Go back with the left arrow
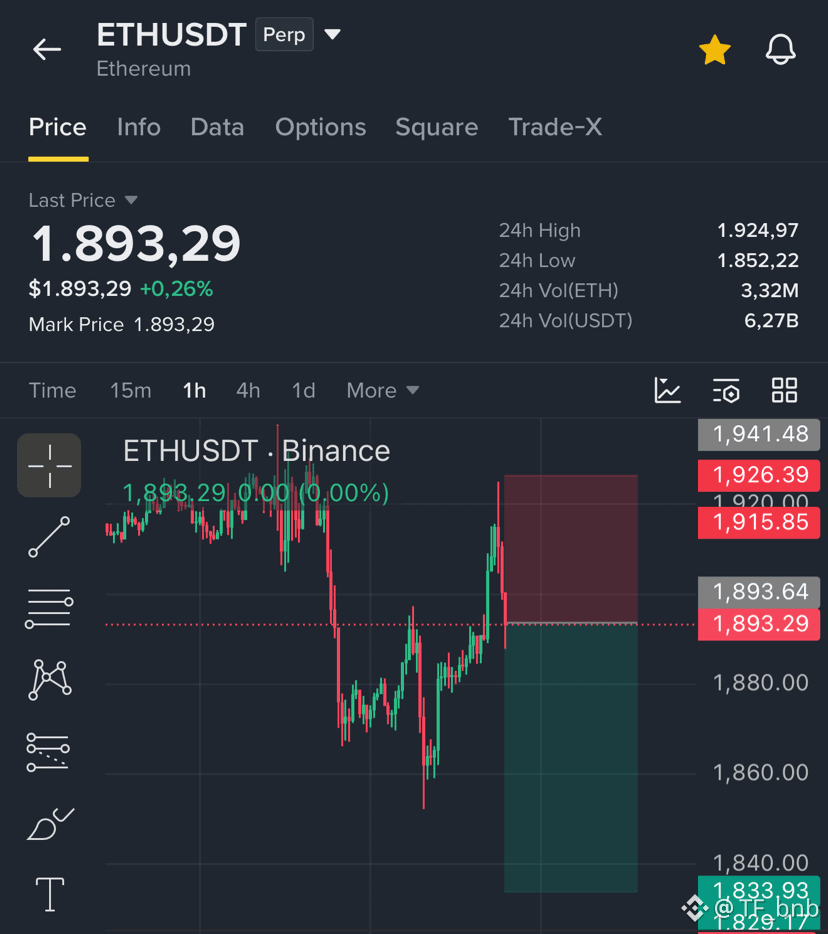 pos(47,49)
